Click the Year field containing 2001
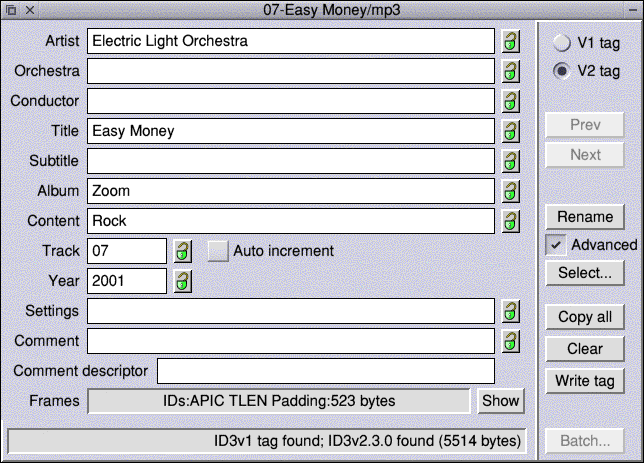This screenshot has width=644, height=463. 127,281
